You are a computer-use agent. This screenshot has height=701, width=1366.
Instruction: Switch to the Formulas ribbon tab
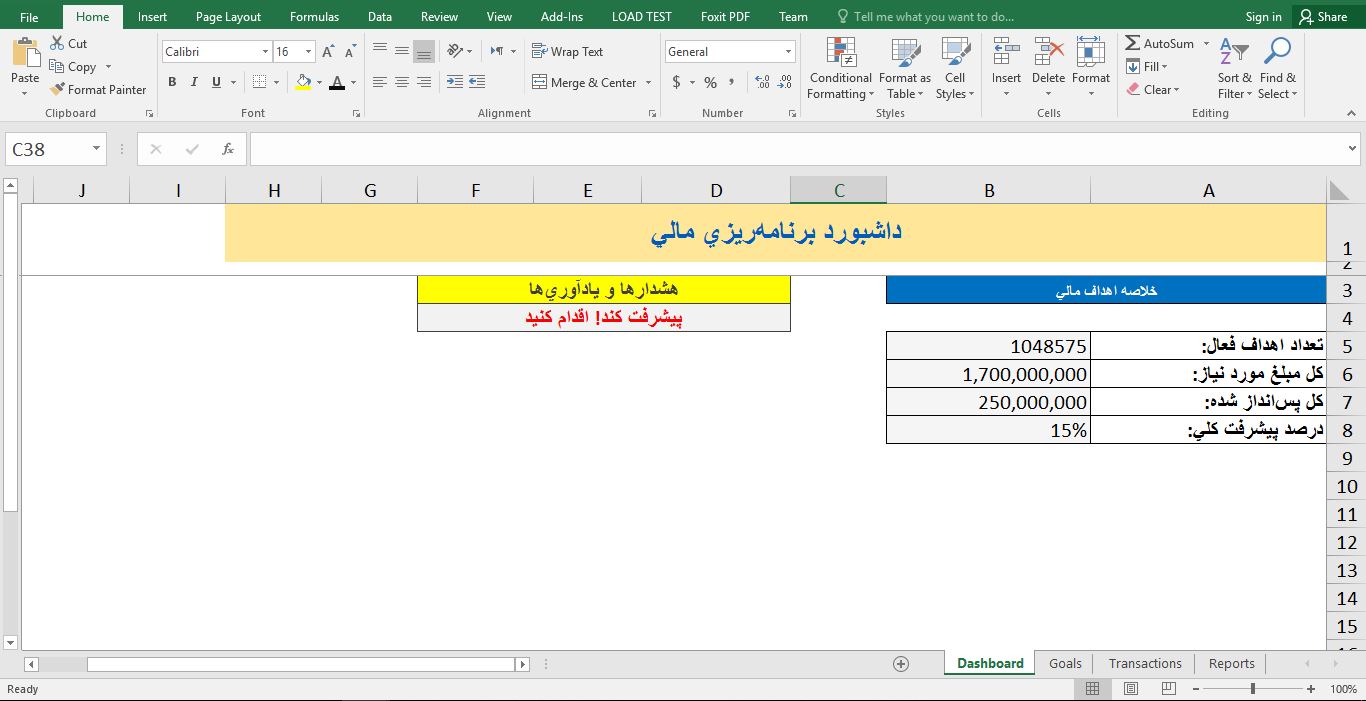pos(314,16)
